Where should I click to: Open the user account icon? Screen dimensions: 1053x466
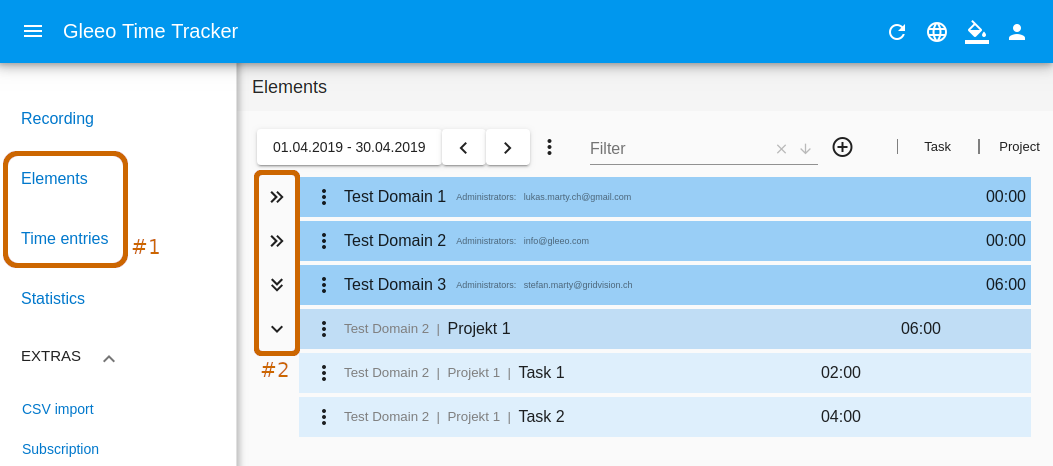tap(1017, 32)
